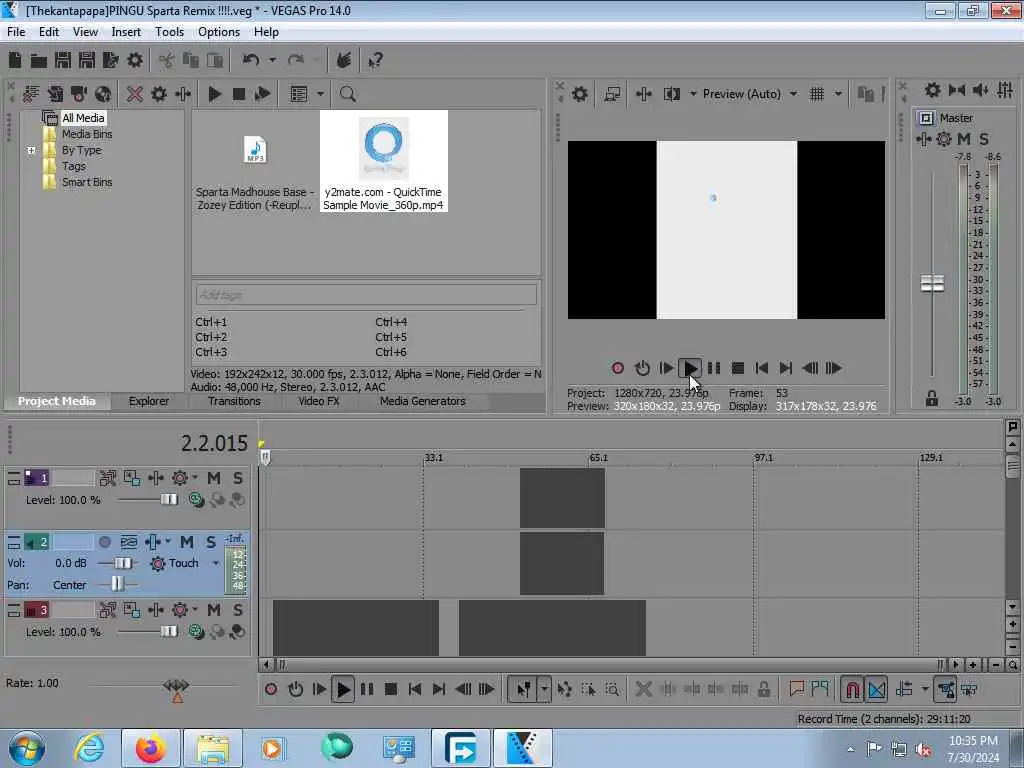This screenshot has height=768, width=1024.
Task: Mute video track 1
Action: click(x=214, y=478)
